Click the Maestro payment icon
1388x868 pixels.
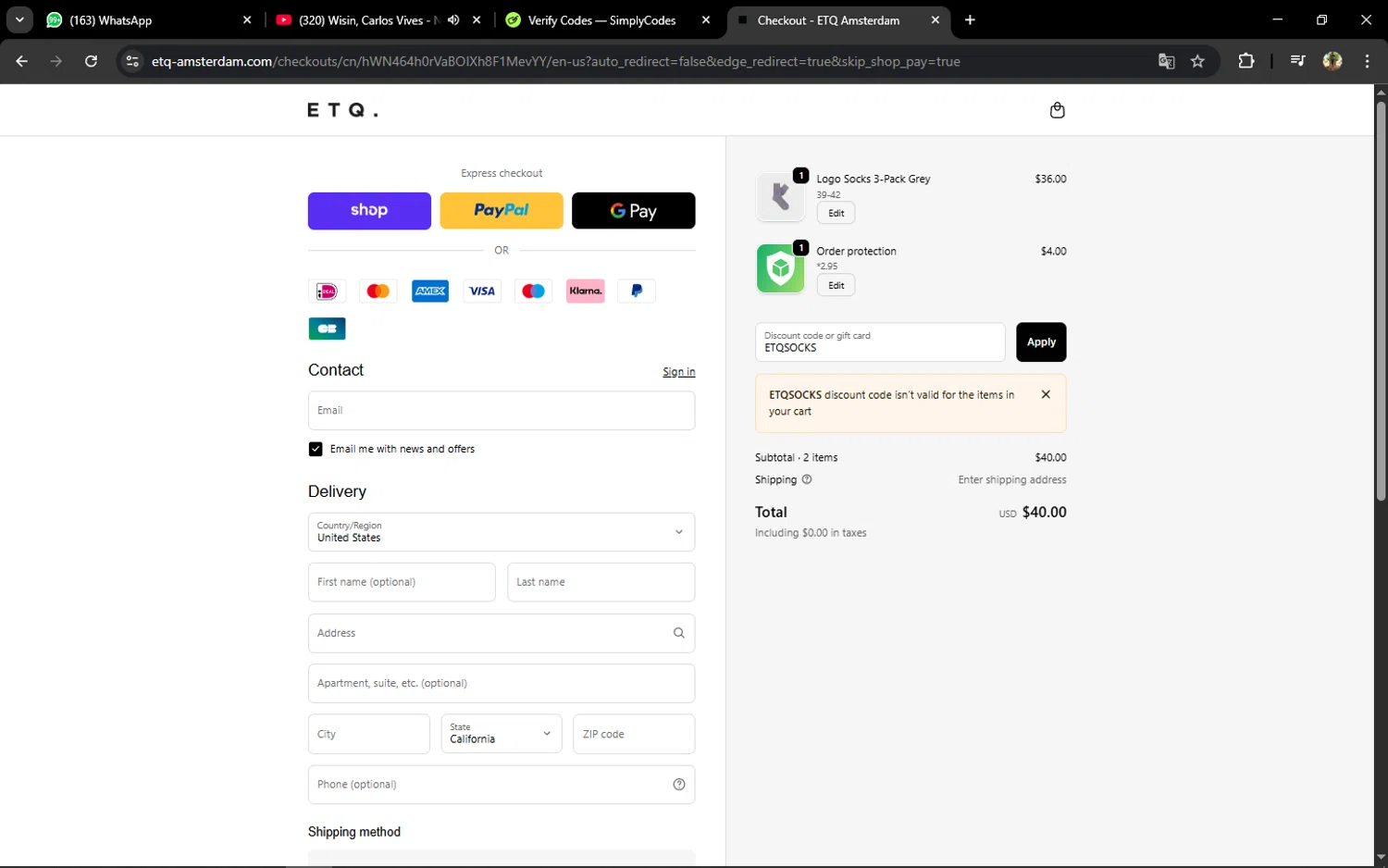tap(534, 291)
